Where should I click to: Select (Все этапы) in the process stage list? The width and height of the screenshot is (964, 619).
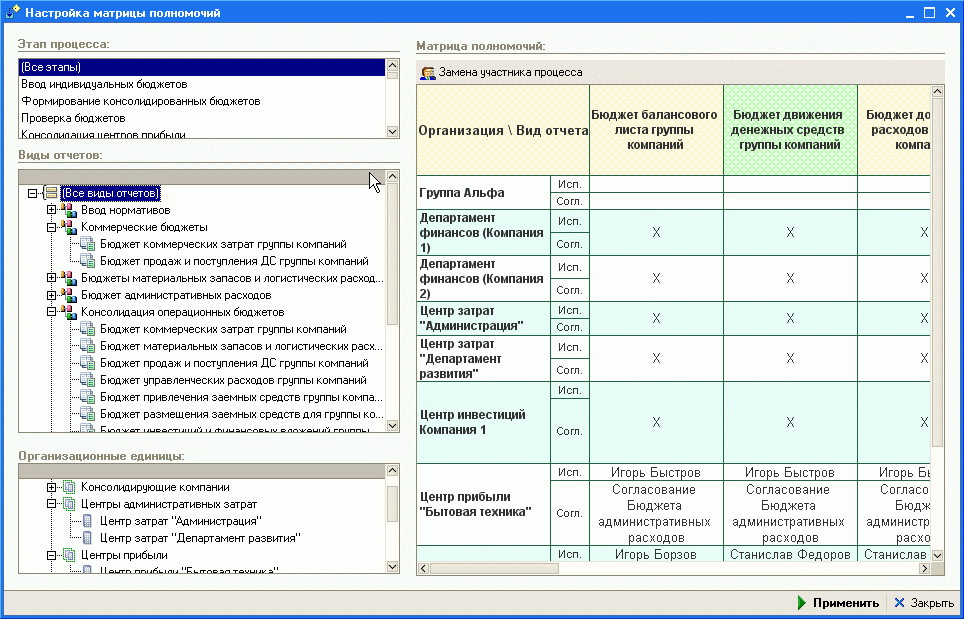(x=202, y=67)
